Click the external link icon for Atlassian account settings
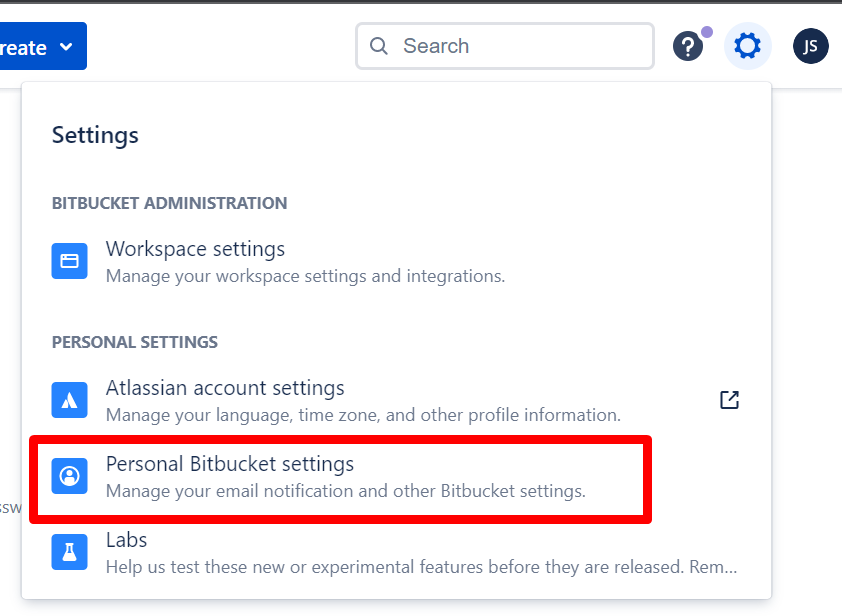This screenshot has height=616, width=842. coord(729,399)
